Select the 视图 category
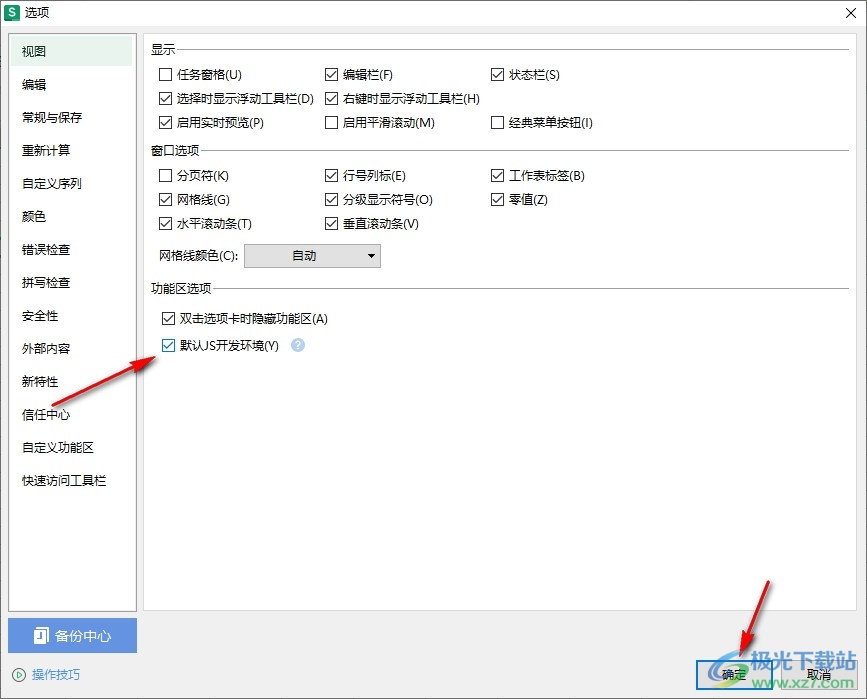This screenshot has height=699, width=867. coord(71,51)
